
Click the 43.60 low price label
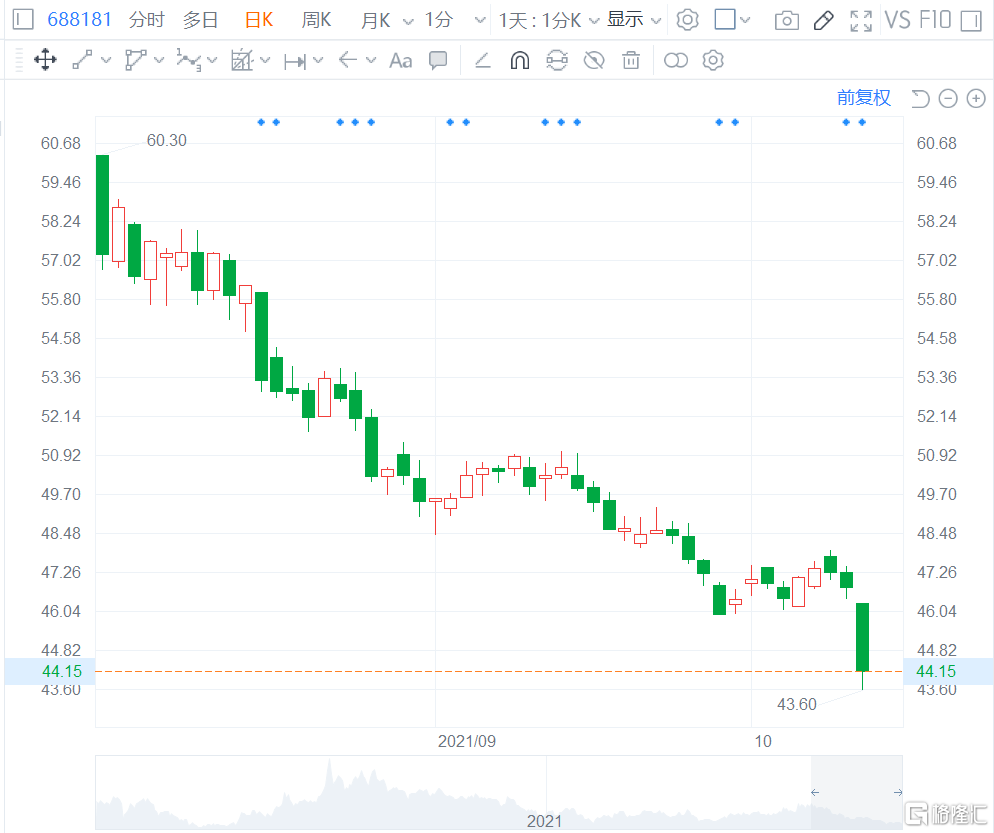[797, 704]
